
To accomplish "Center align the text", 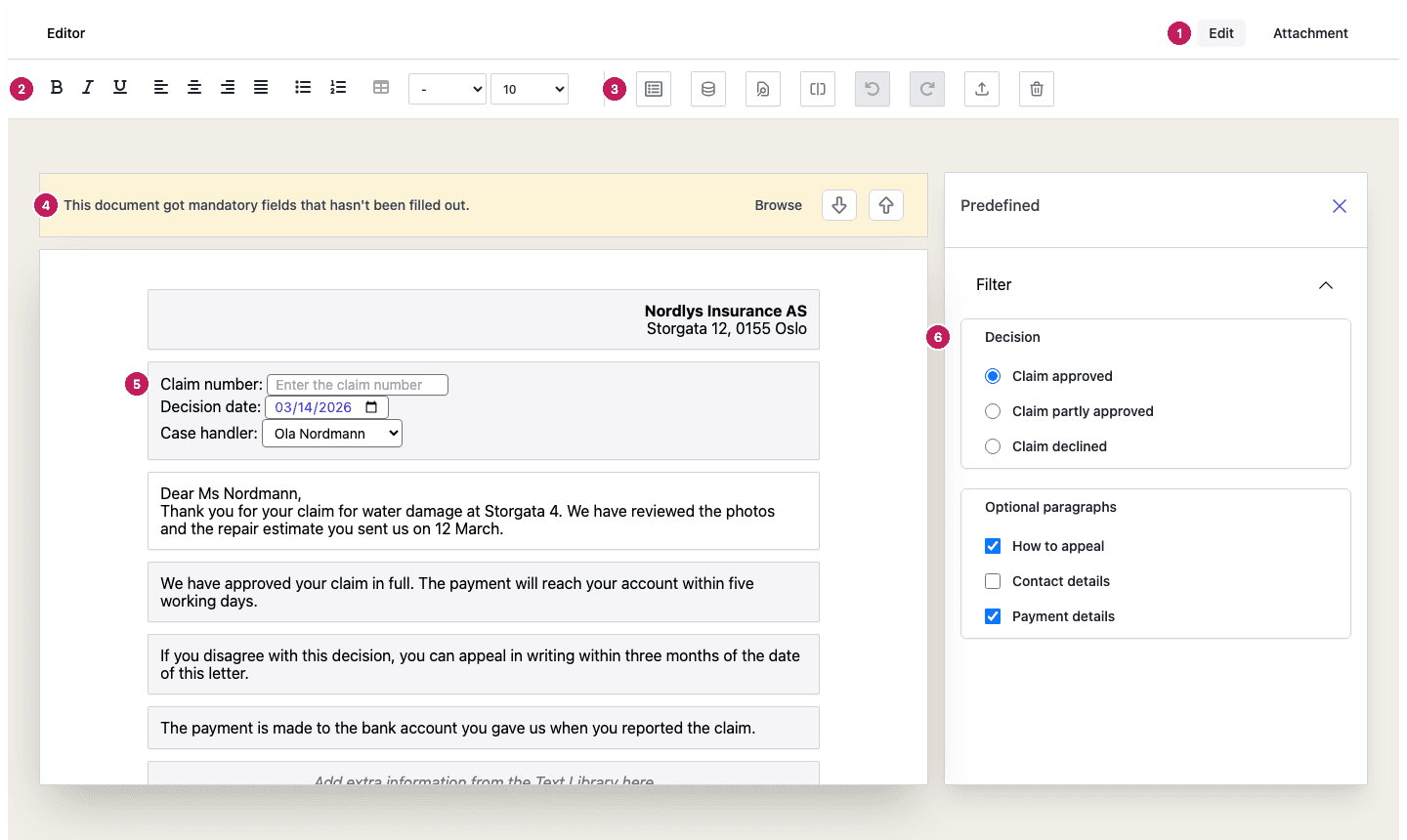I will point(194,88).
